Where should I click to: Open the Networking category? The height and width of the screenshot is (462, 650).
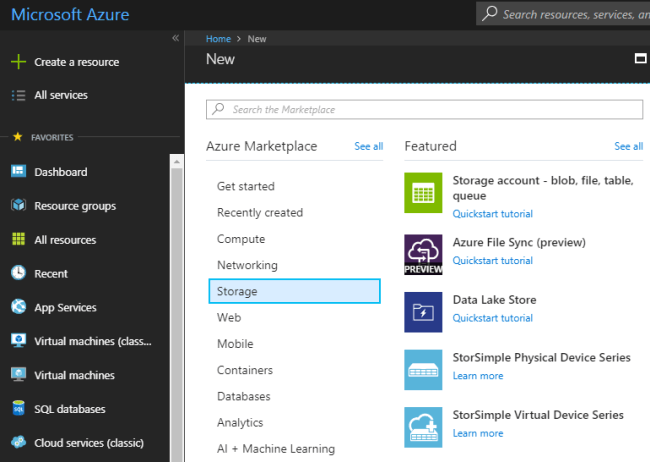[x=247, y=265]
